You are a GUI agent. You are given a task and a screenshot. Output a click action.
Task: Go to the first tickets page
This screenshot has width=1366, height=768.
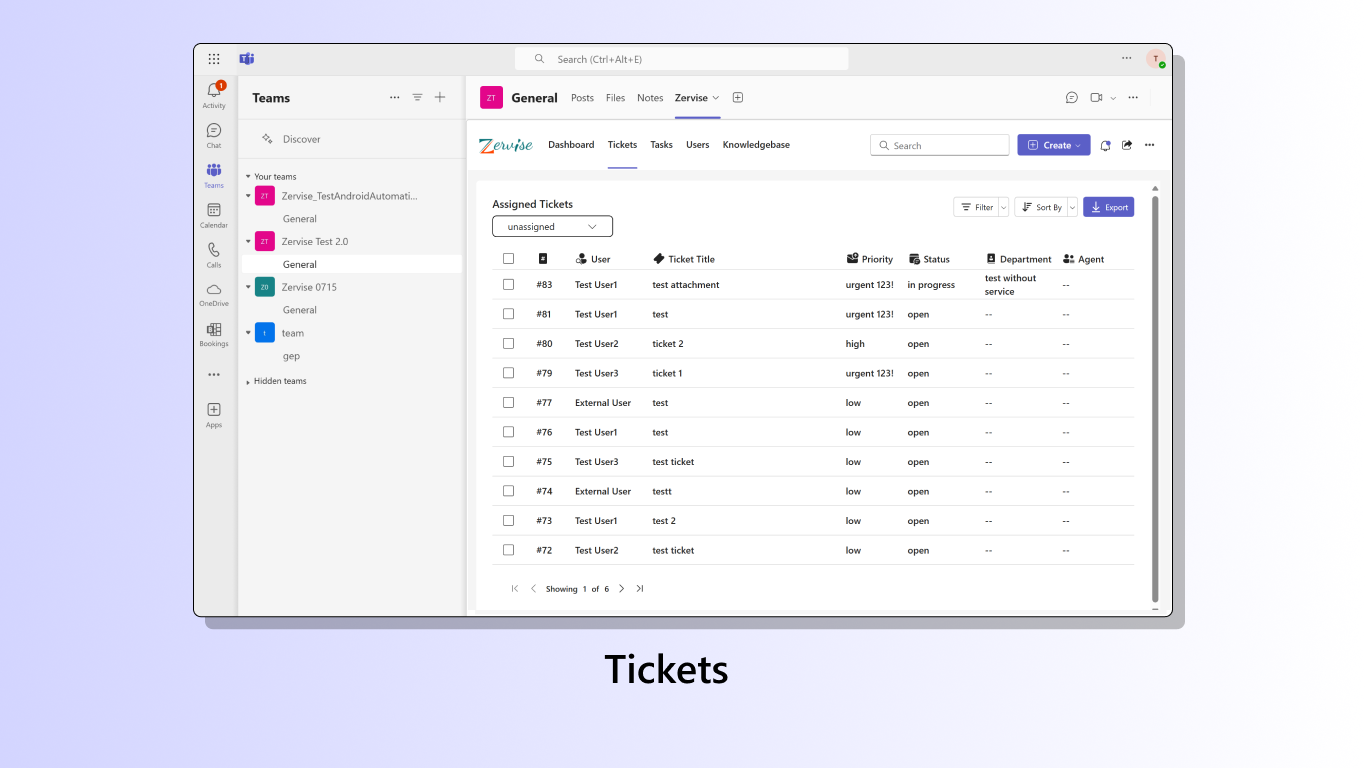(x=515, y=589)
